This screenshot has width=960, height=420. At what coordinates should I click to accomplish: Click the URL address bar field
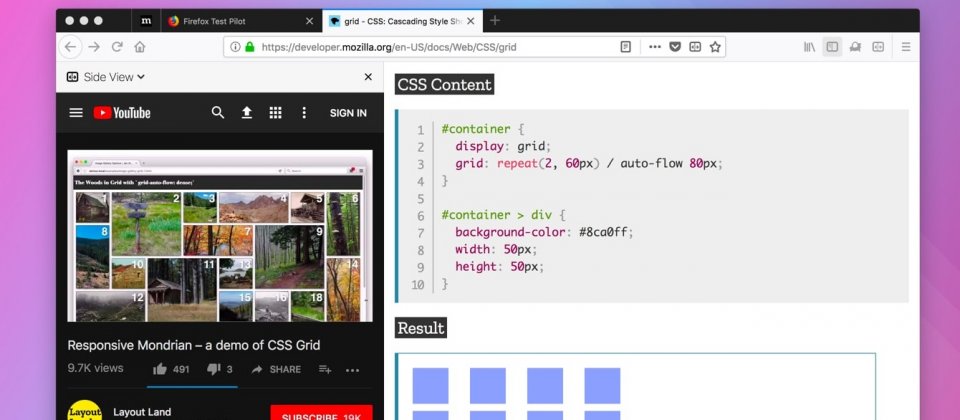(430, 47)
